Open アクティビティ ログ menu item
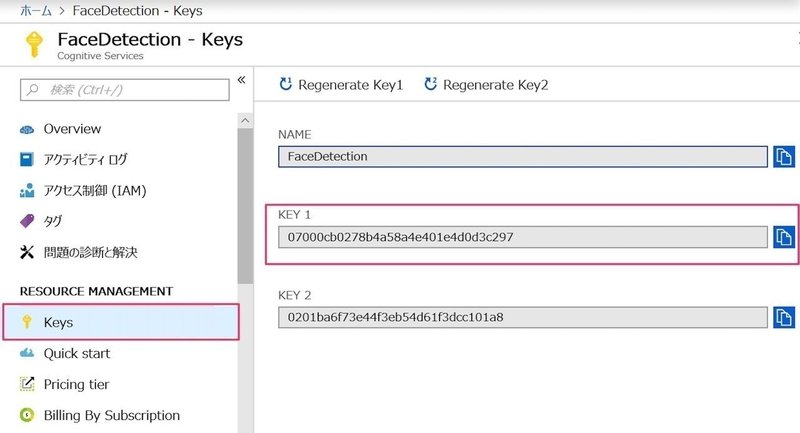 click(x=85, y=160)
